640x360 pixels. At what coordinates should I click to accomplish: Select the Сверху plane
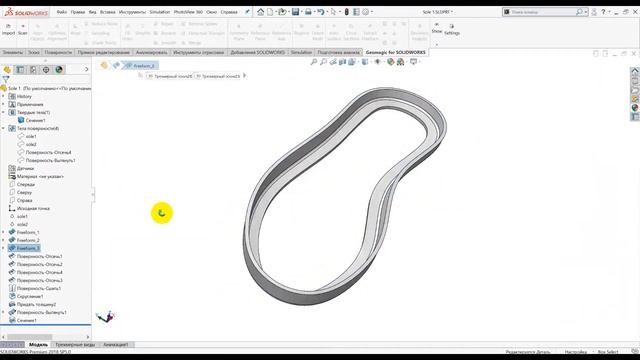tap(20, 192)
